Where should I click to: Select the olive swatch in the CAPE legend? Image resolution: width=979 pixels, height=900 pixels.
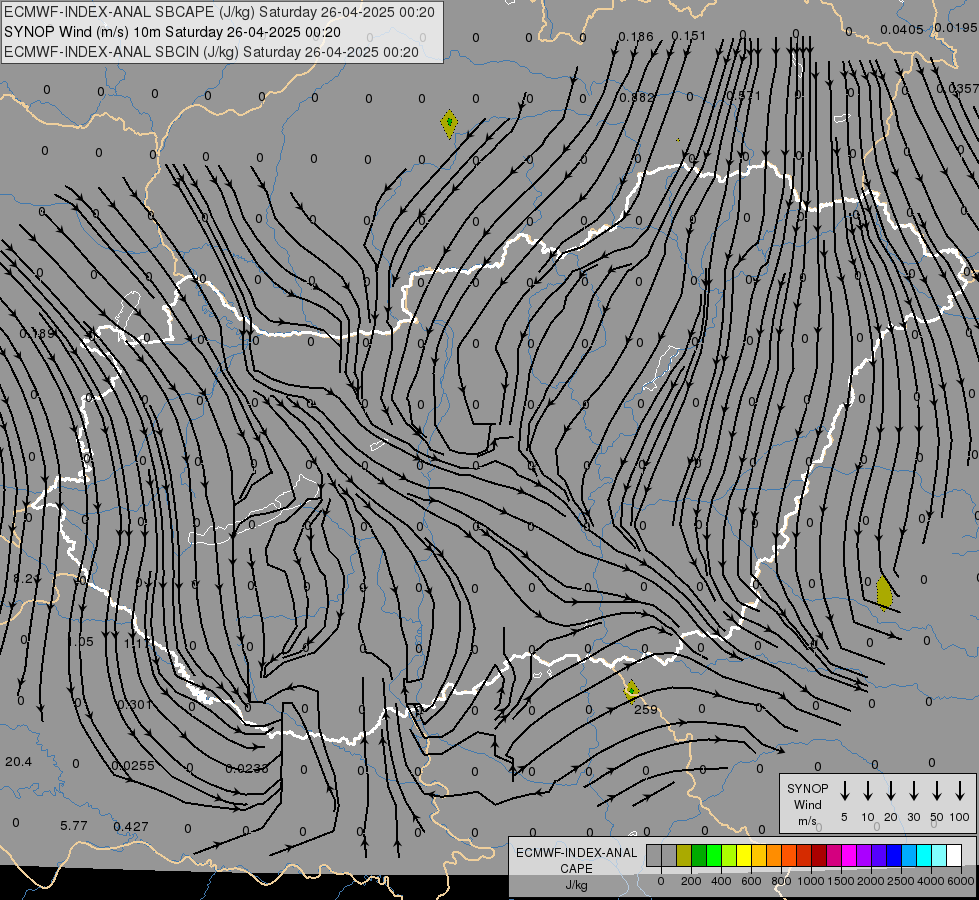tap(684, 856)
